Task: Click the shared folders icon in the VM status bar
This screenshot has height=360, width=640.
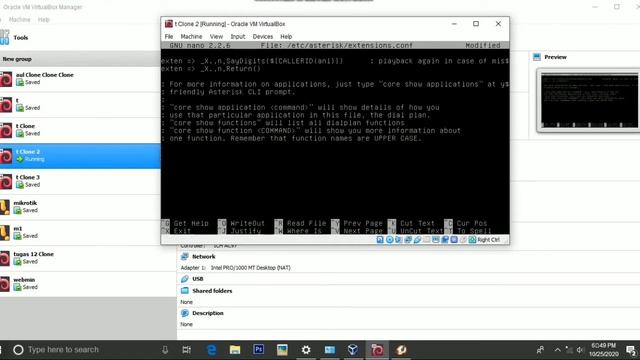Action: pyautogui.click(x=427, y=240)
